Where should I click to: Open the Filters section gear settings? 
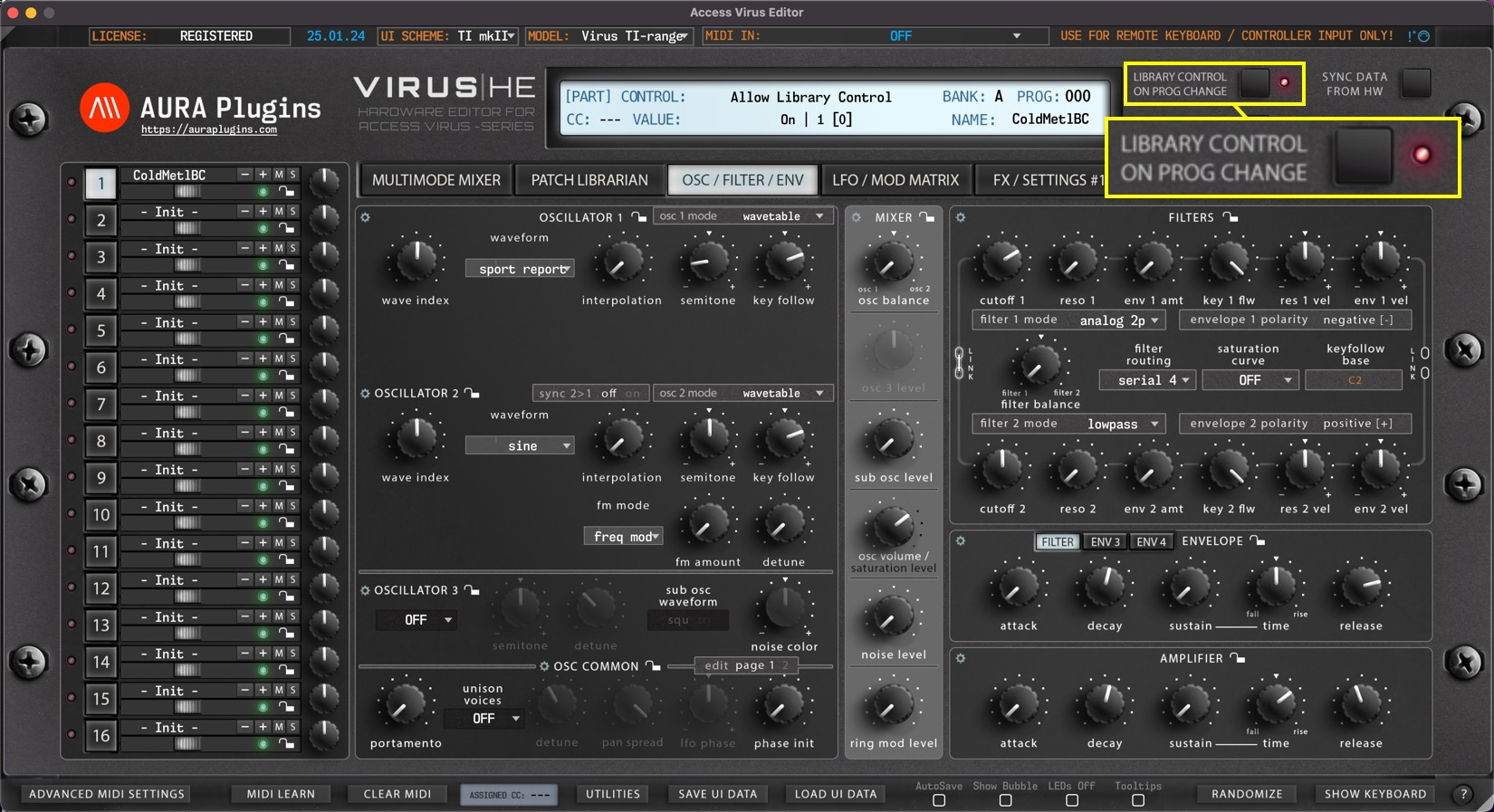pyautogui.click(x=961, y=218)
